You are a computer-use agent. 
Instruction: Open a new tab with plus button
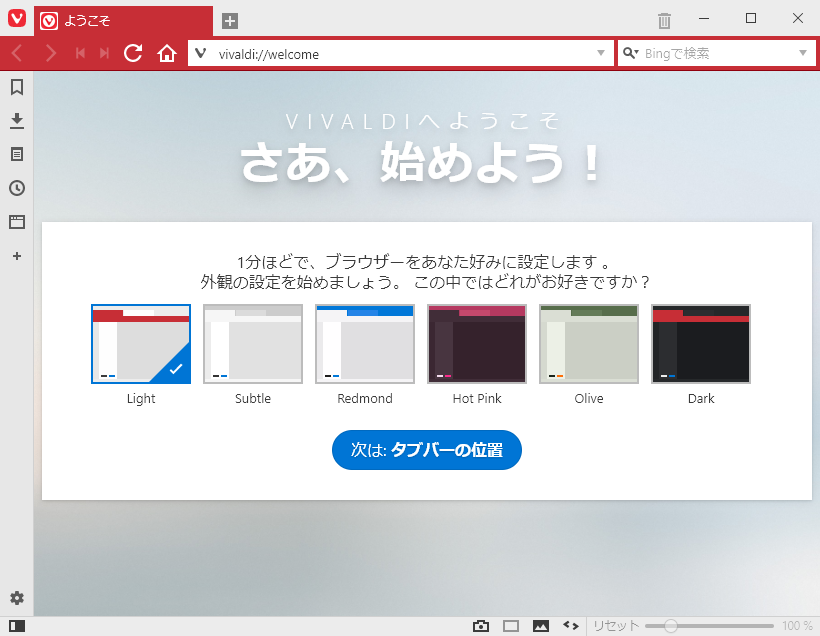tap(230, 21)
